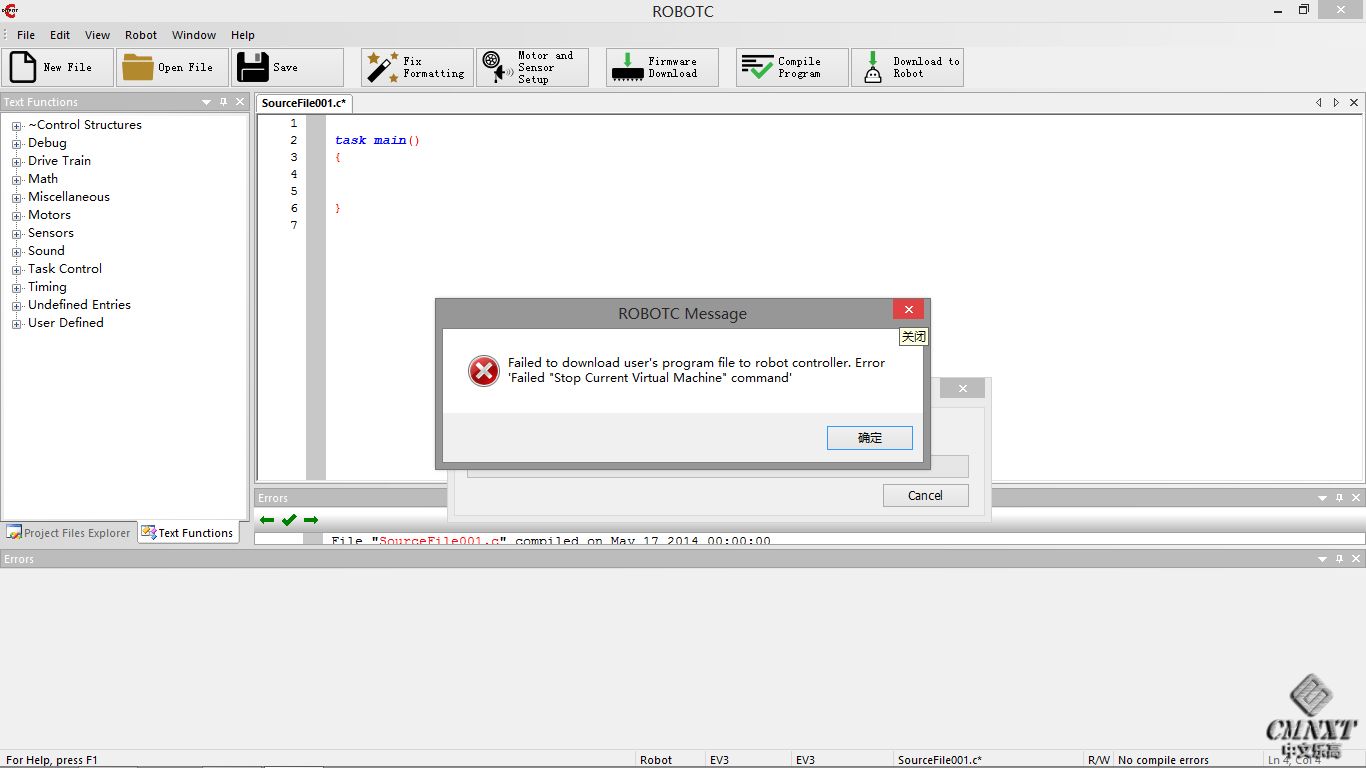Click the green checkmark in Errors toolbar
This screenshot has width=1366, height=768.
coord(289,520)
